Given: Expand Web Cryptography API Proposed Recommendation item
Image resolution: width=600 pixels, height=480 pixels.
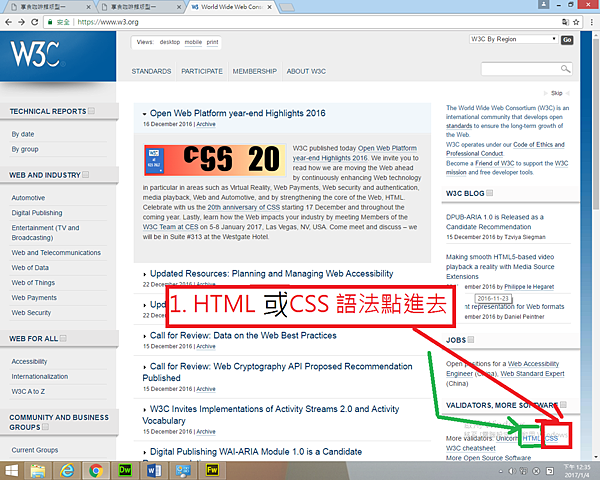Looking at the screenshot, I should point(145,367).
